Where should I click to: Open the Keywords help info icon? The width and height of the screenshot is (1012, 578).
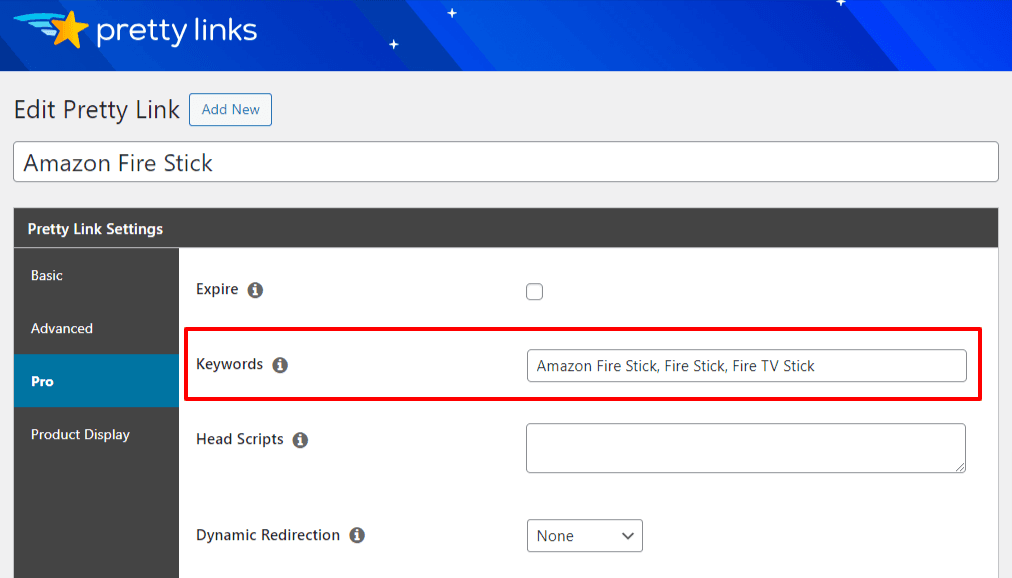click(280, 365)
